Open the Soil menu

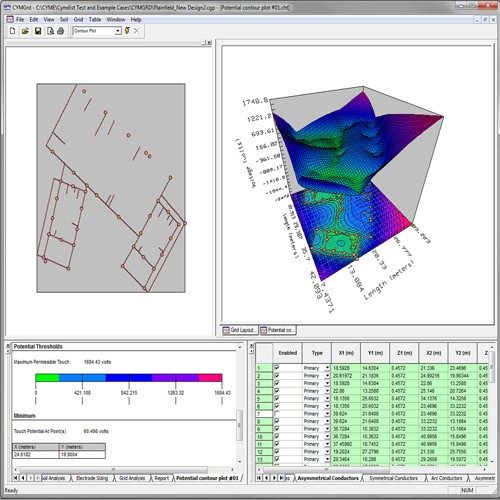point(64,20)
